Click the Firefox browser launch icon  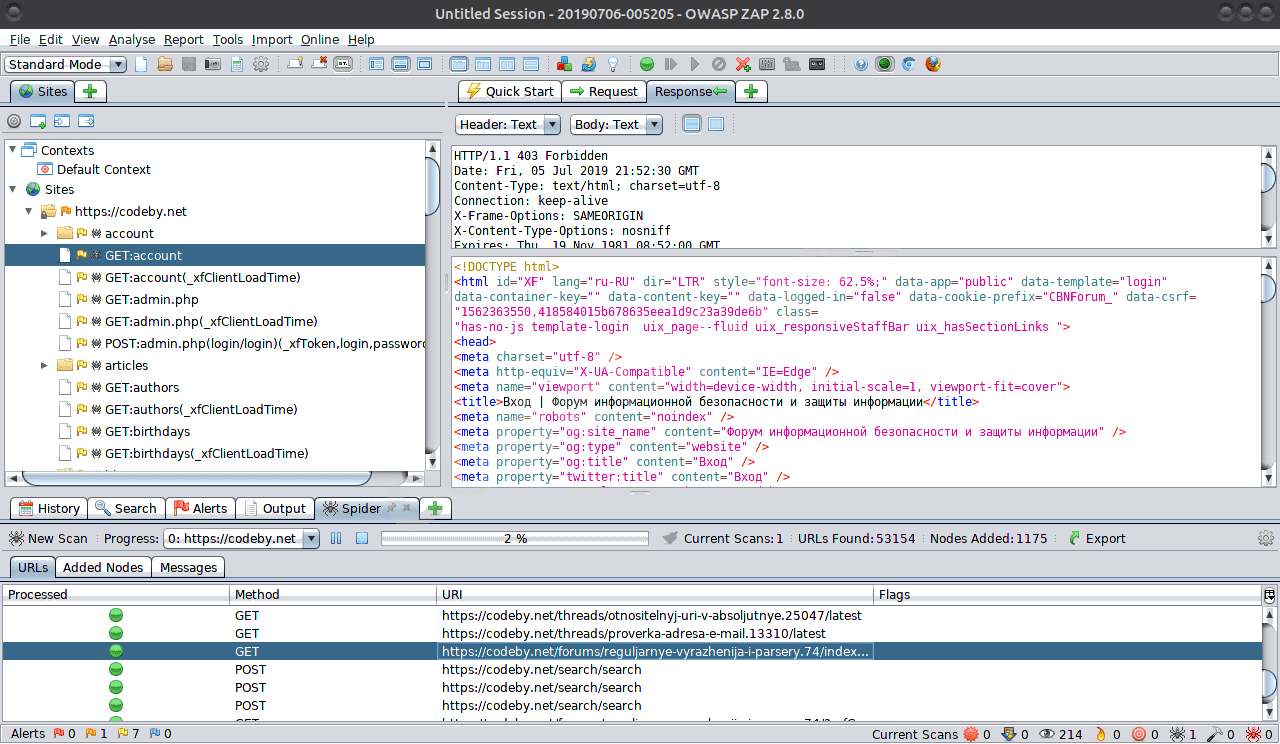pyautogui.click(x=933, y=64)
